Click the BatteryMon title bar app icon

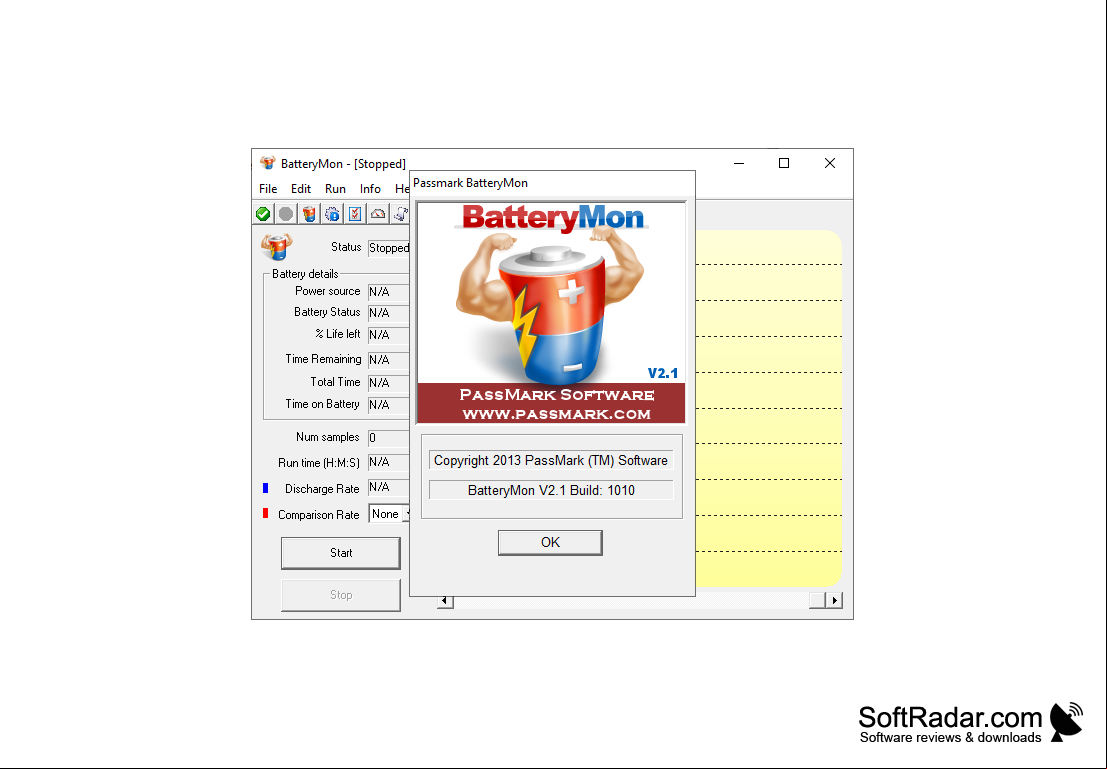click(268, 163)
